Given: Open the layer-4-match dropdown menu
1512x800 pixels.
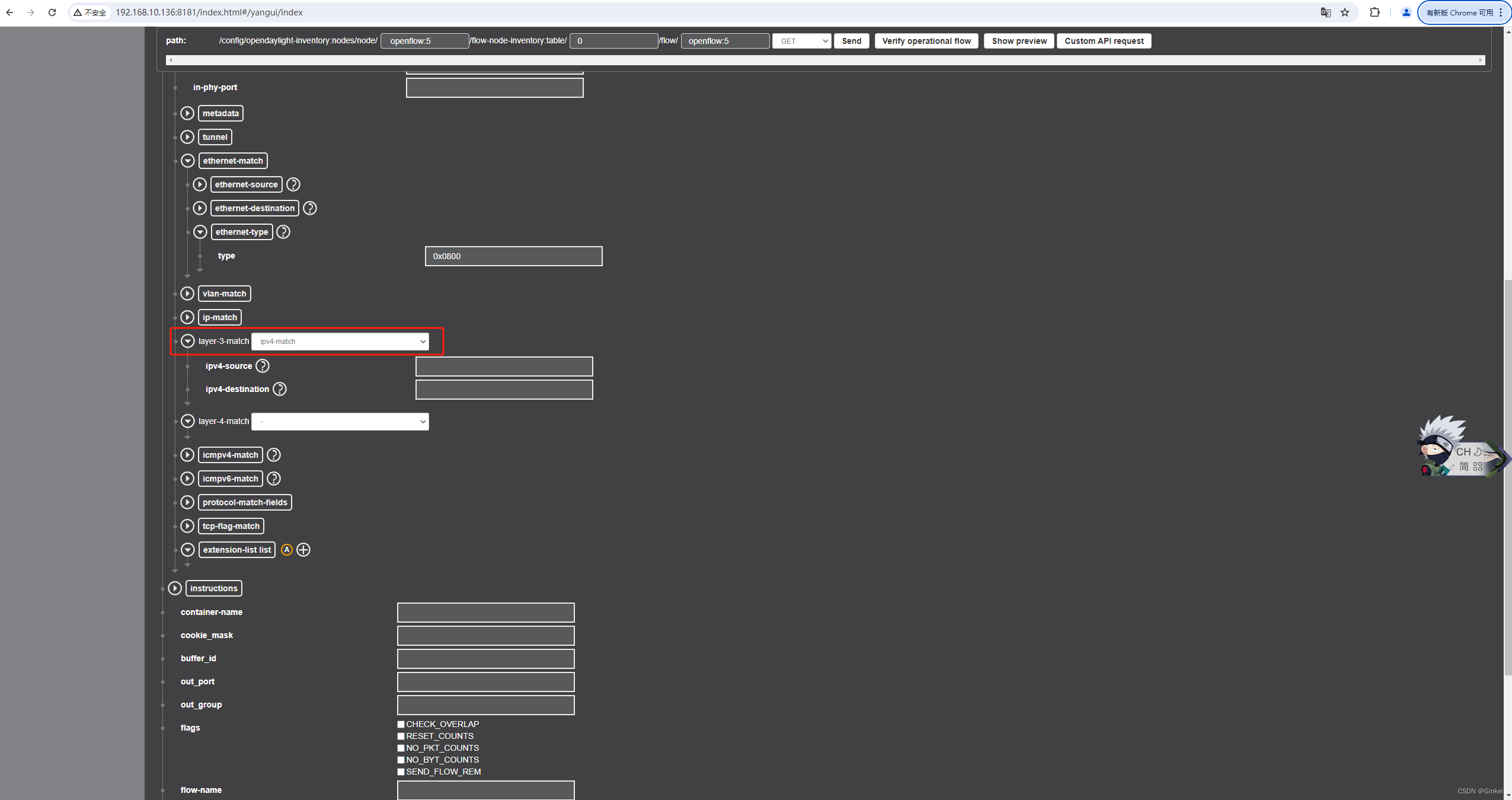Looking at the screenshot, I should coord(340,421).
